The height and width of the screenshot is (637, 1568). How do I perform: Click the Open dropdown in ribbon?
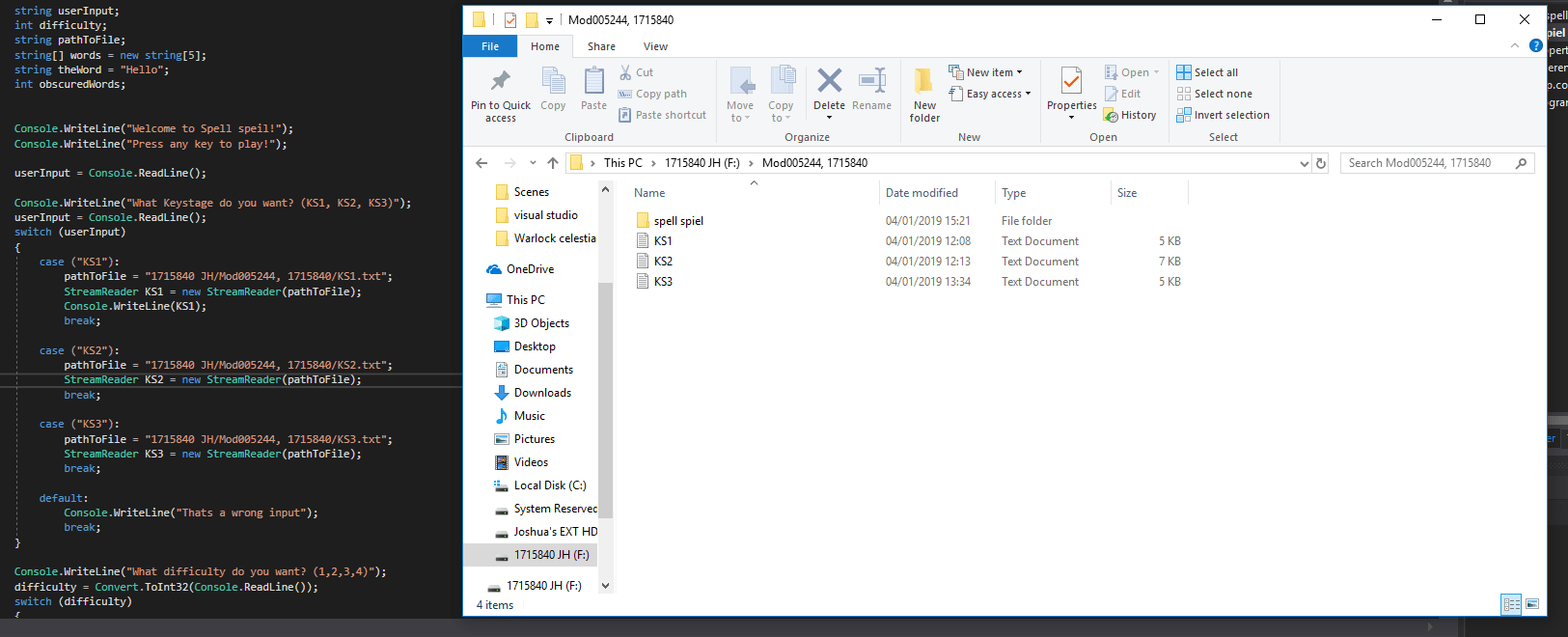[1132, 72]
